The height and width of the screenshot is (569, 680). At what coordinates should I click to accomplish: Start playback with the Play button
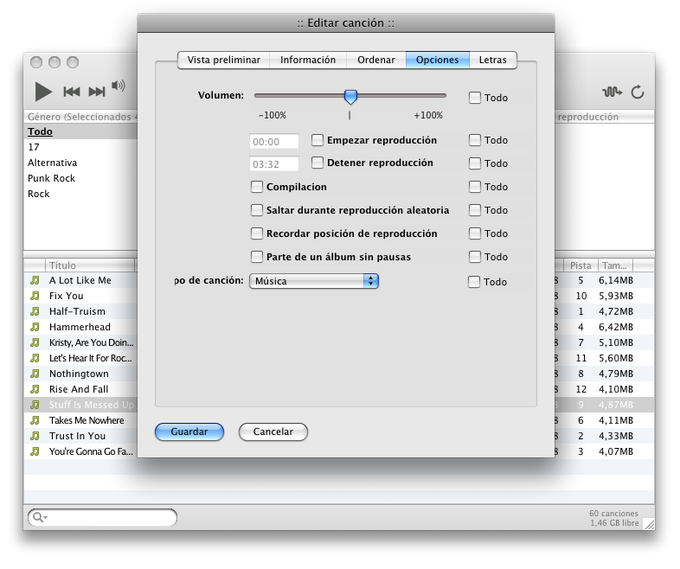click(x=43, y=92)
